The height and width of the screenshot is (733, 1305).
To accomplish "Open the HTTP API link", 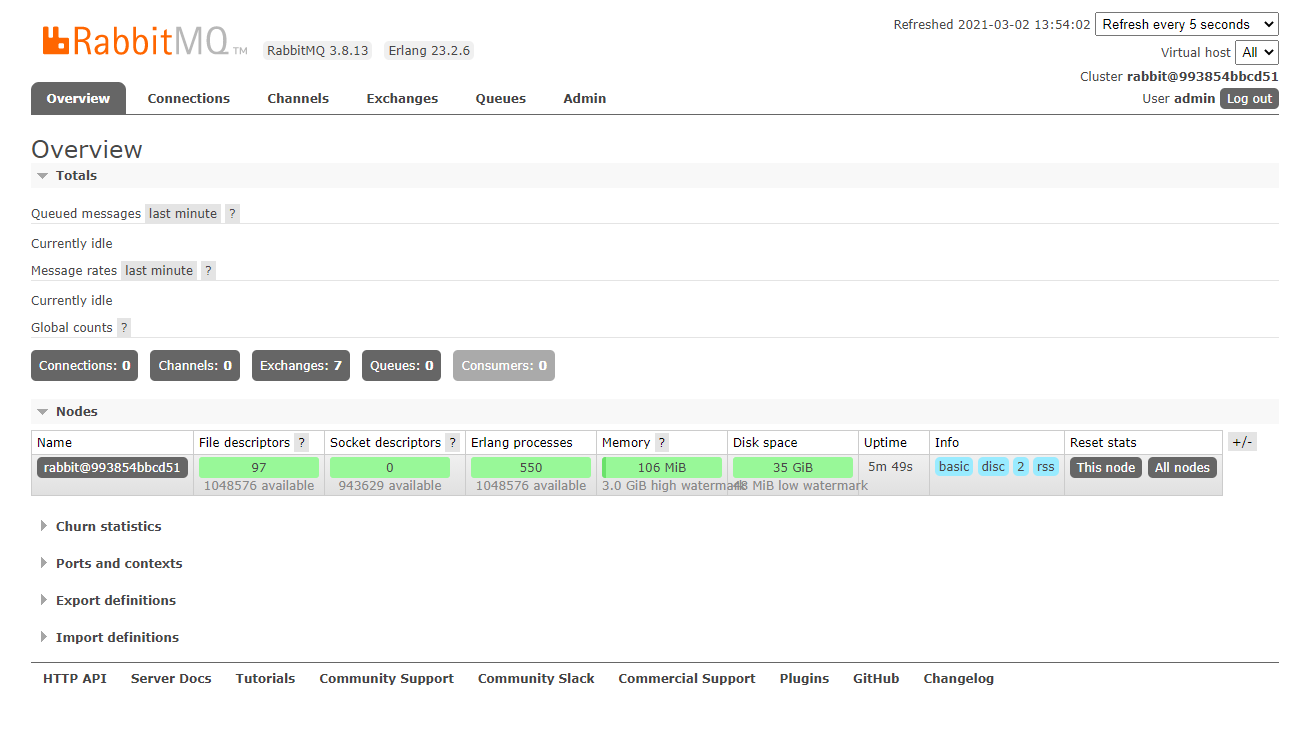I will point(75,678).
